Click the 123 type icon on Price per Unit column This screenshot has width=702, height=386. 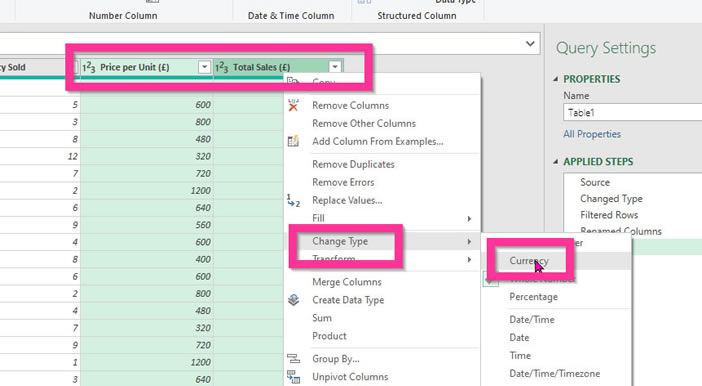coord(89,67)
